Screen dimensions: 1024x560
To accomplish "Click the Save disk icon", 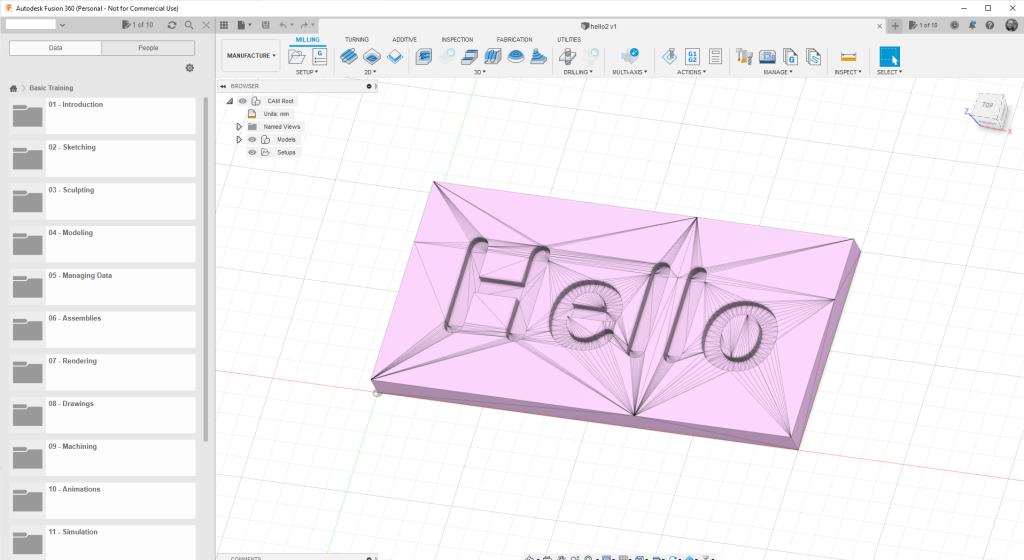I will click(265, 25).
